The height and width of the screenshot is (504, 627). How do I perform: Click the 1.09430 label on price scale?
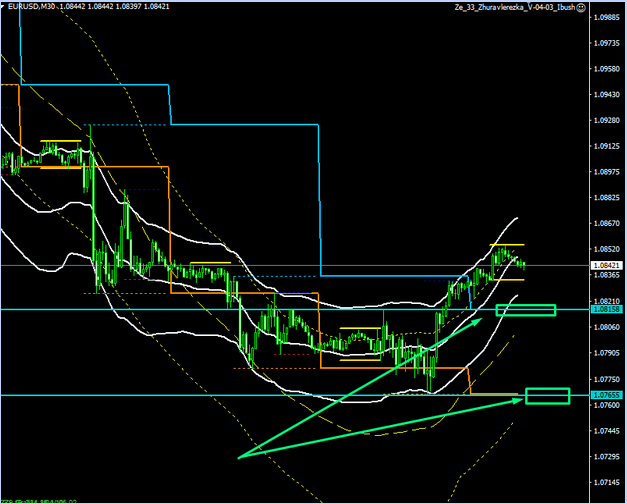click(x=605, y=95)
